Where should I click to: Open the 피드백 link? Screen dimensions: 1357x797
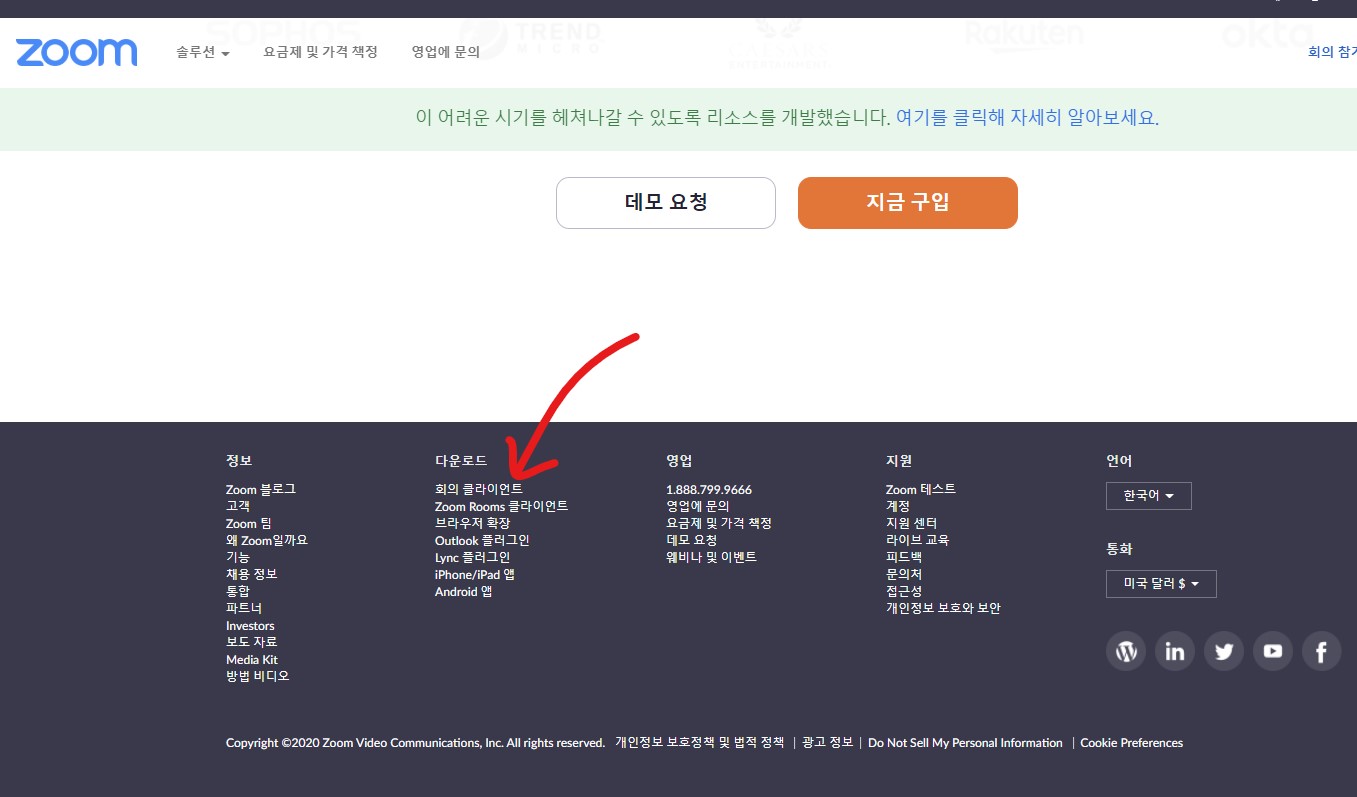coord(904,557)
